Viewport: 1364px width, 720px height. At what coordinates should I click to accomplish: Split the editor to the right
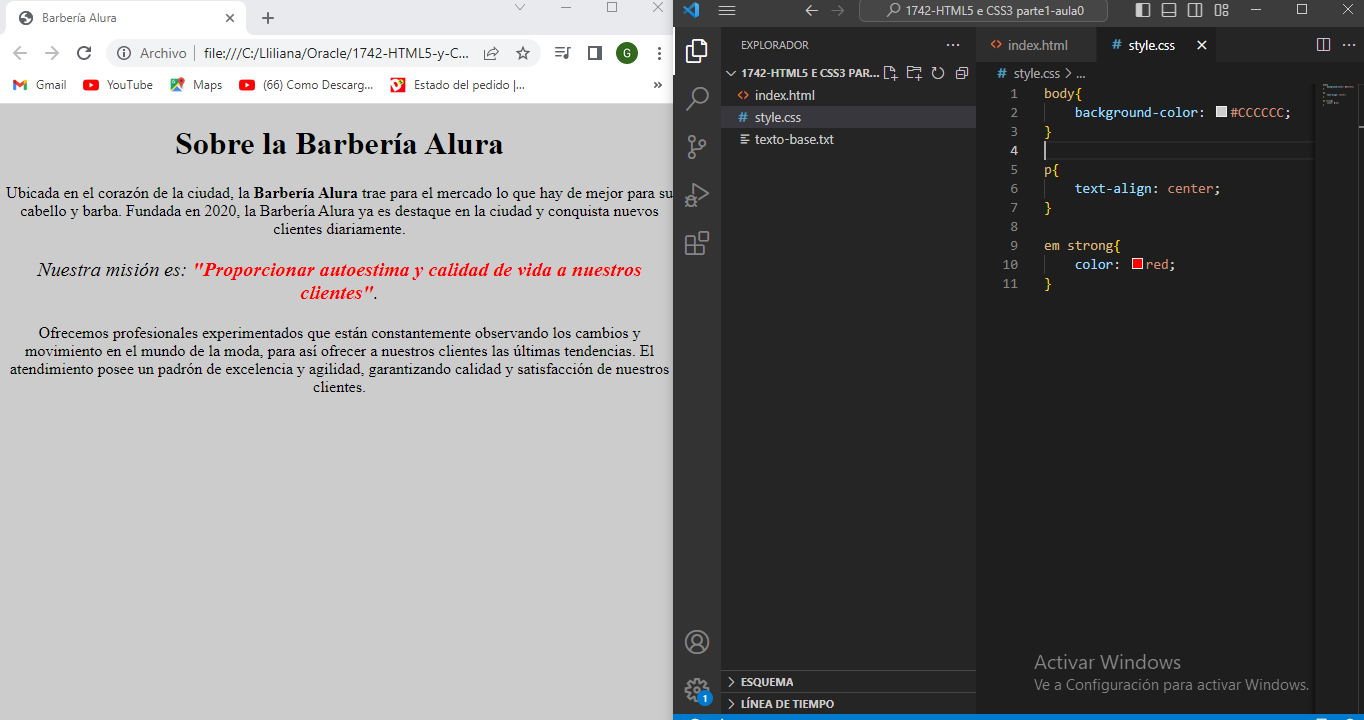1323,45
